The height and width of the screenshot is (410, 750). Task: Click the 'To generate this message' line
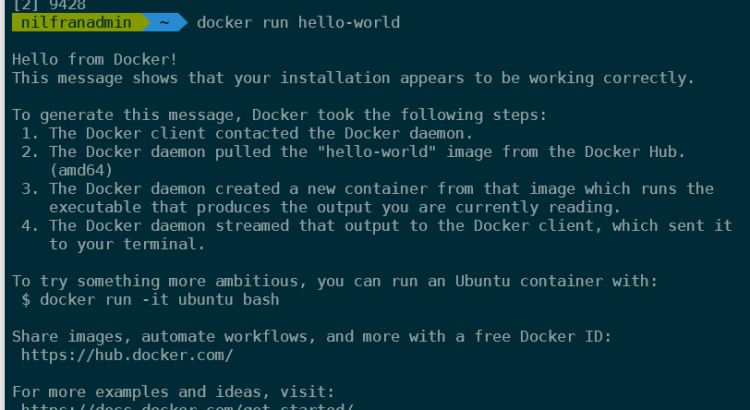click(x=279, y=115)
